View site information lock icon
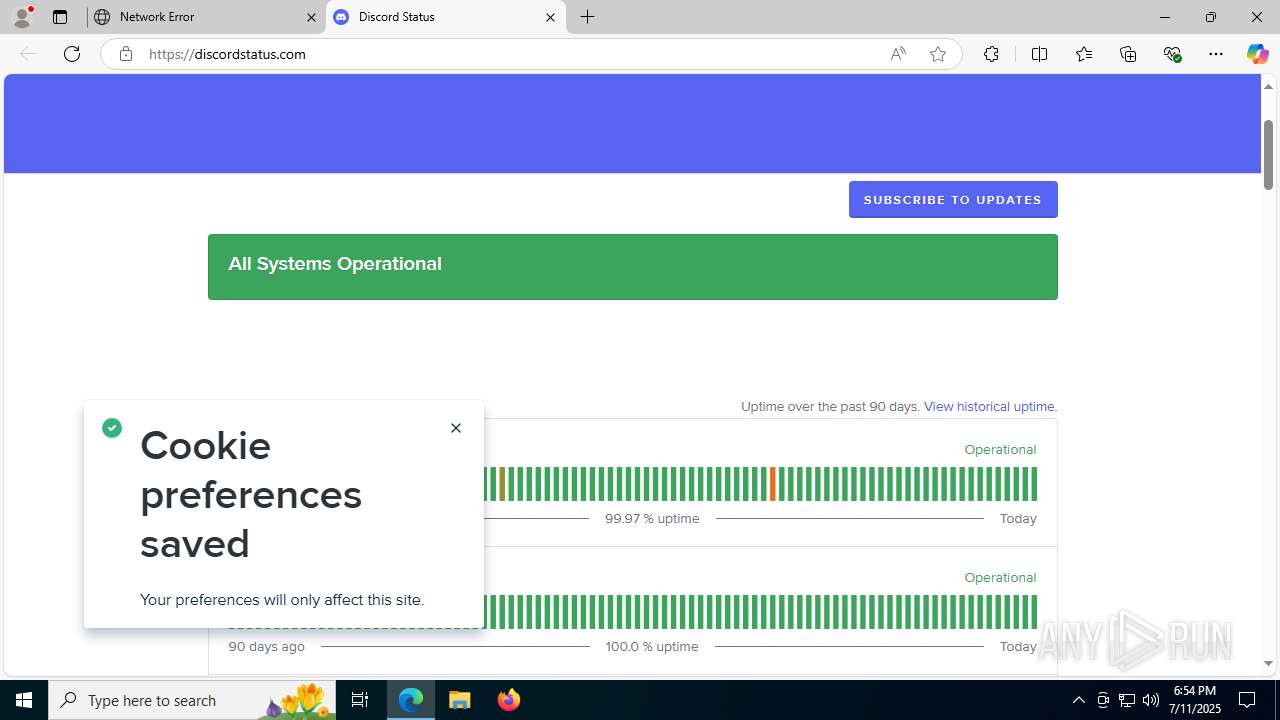This screenshot has width=1280, height=720. 126,54
